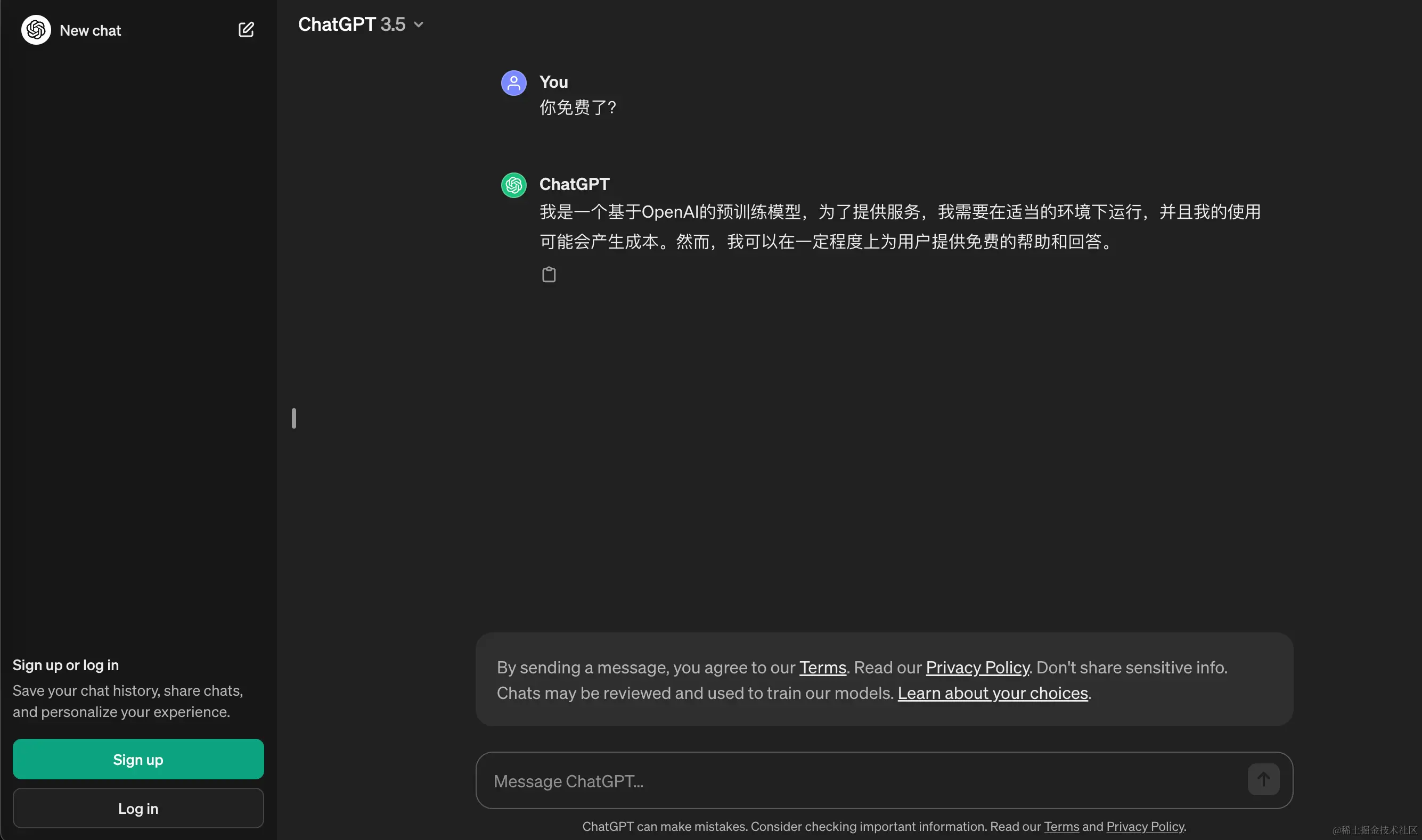Click Learn about your choices link
This screenshot has height=840, width=1422.
(x=992, y=693)
